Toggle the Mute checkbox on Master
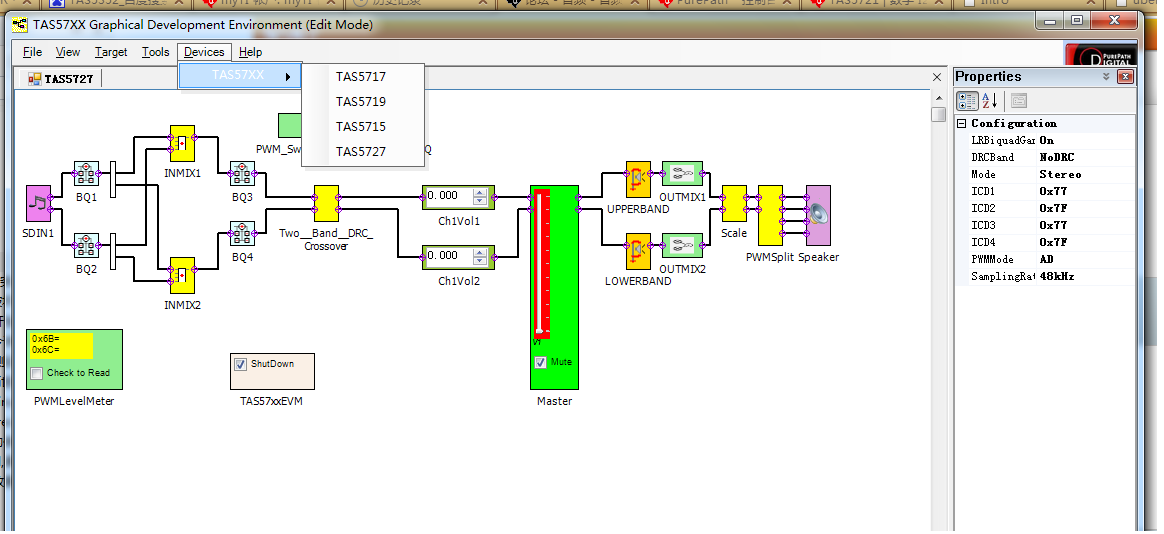The height and width of the screenshot is (534, 1164). tap(540, 362)
